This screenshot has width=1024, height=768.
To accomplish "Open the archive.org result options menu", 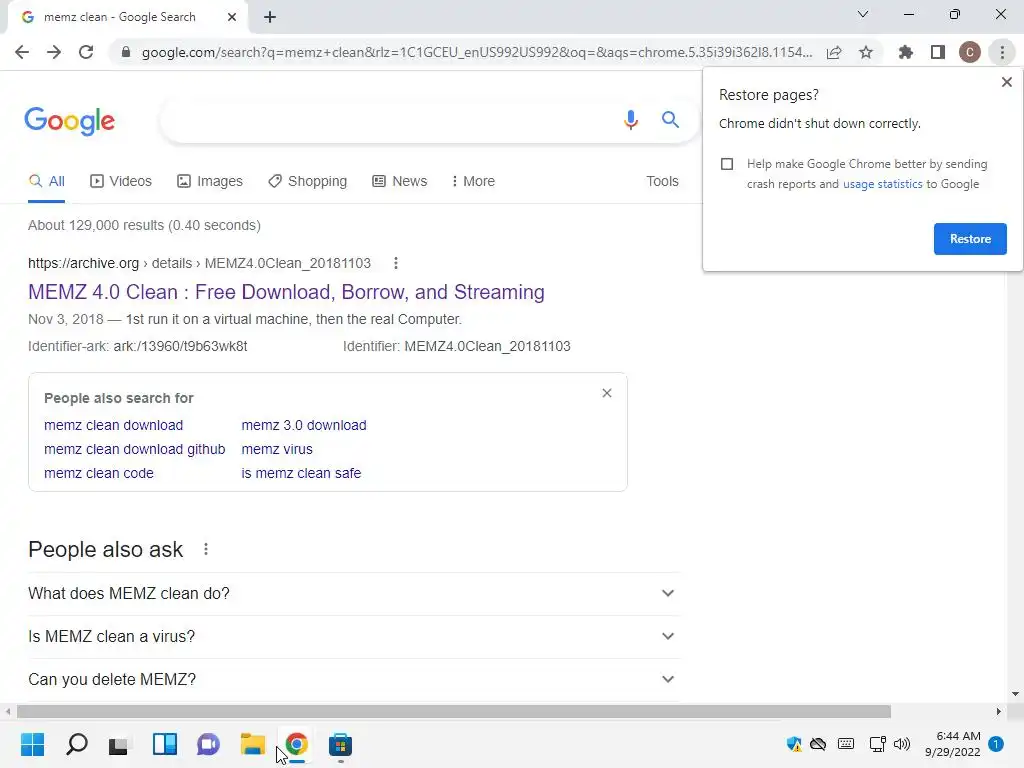I will tap(396, 263).
